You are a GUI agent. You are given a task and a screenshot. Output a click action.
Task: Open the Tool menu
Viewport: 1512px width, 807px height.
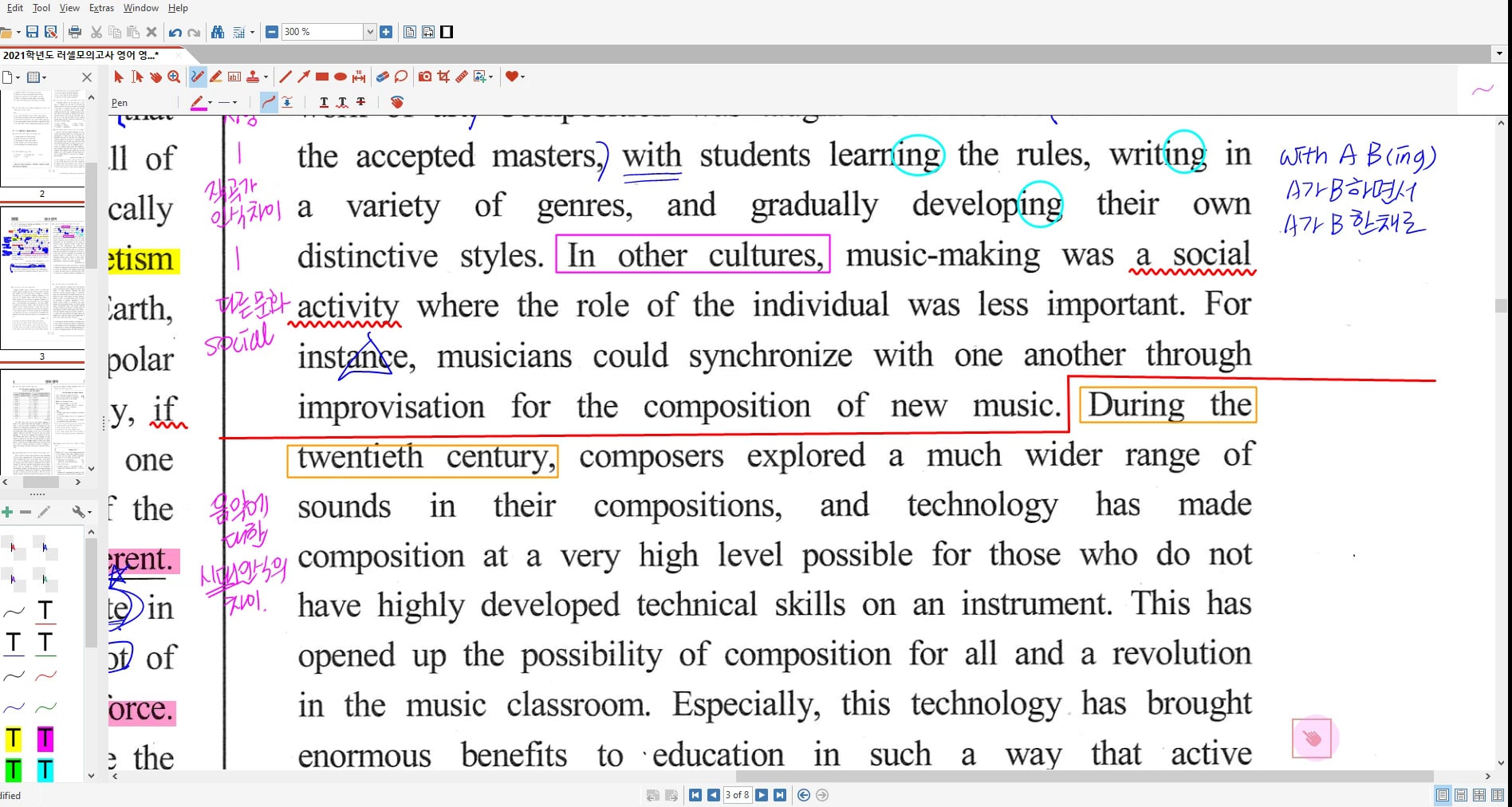pyautogui.click(x=41, y=8)
